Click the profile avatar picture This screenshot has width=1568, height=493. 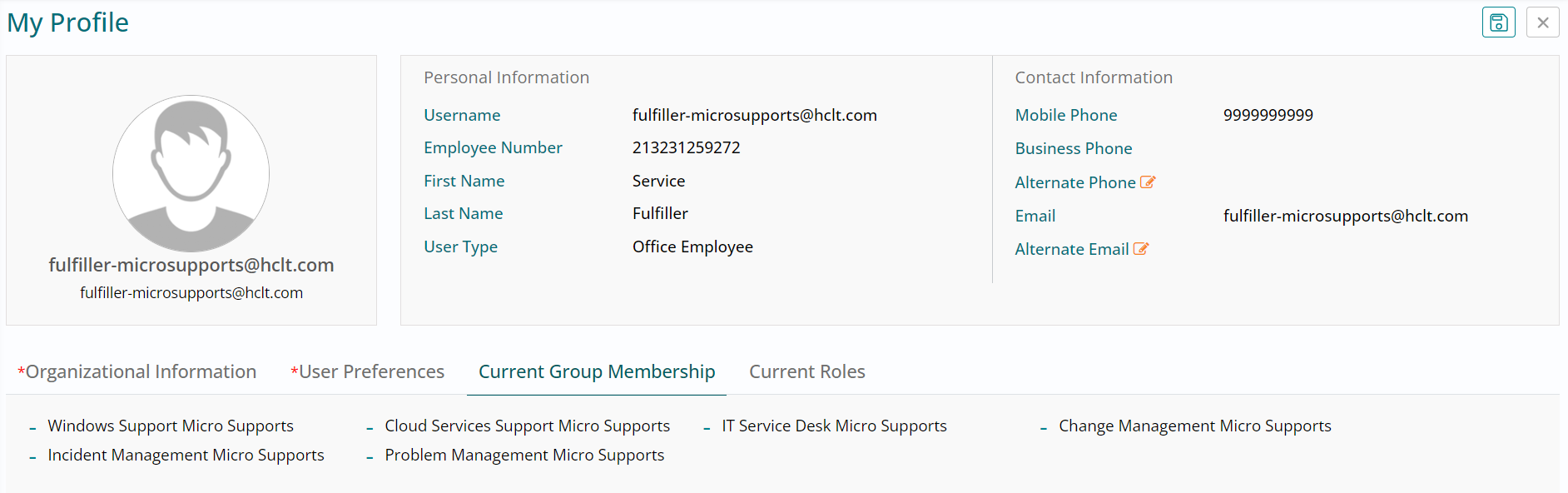tap(191, 173)
